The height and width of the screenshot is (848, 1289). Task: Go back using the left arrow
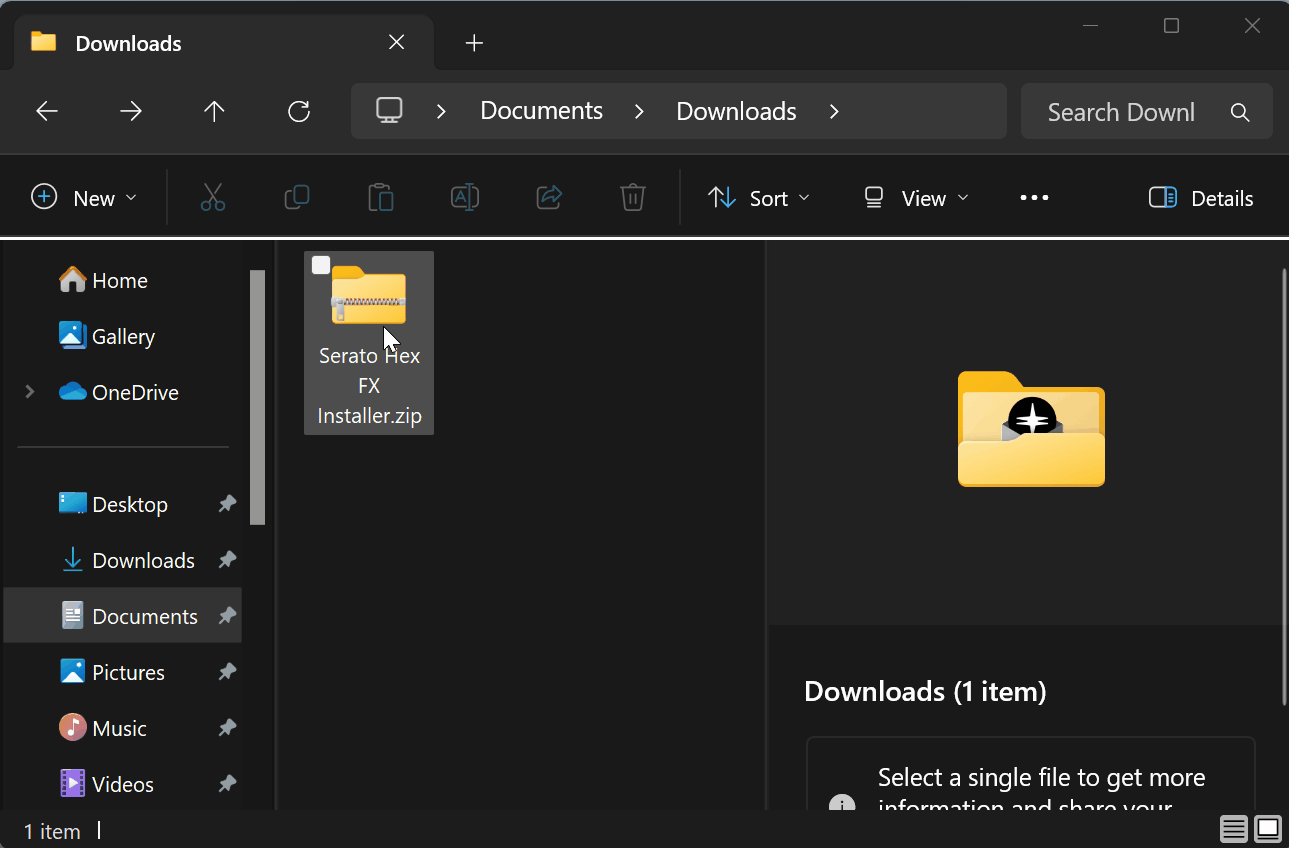click(47, 111)
